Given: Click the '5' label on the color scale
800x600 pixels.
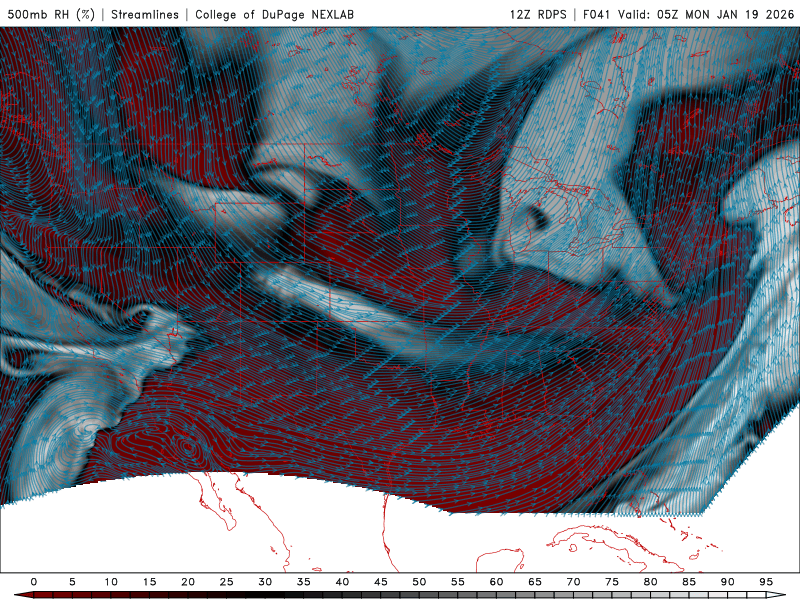Looking at the screenshot, I should pos(72,582).
